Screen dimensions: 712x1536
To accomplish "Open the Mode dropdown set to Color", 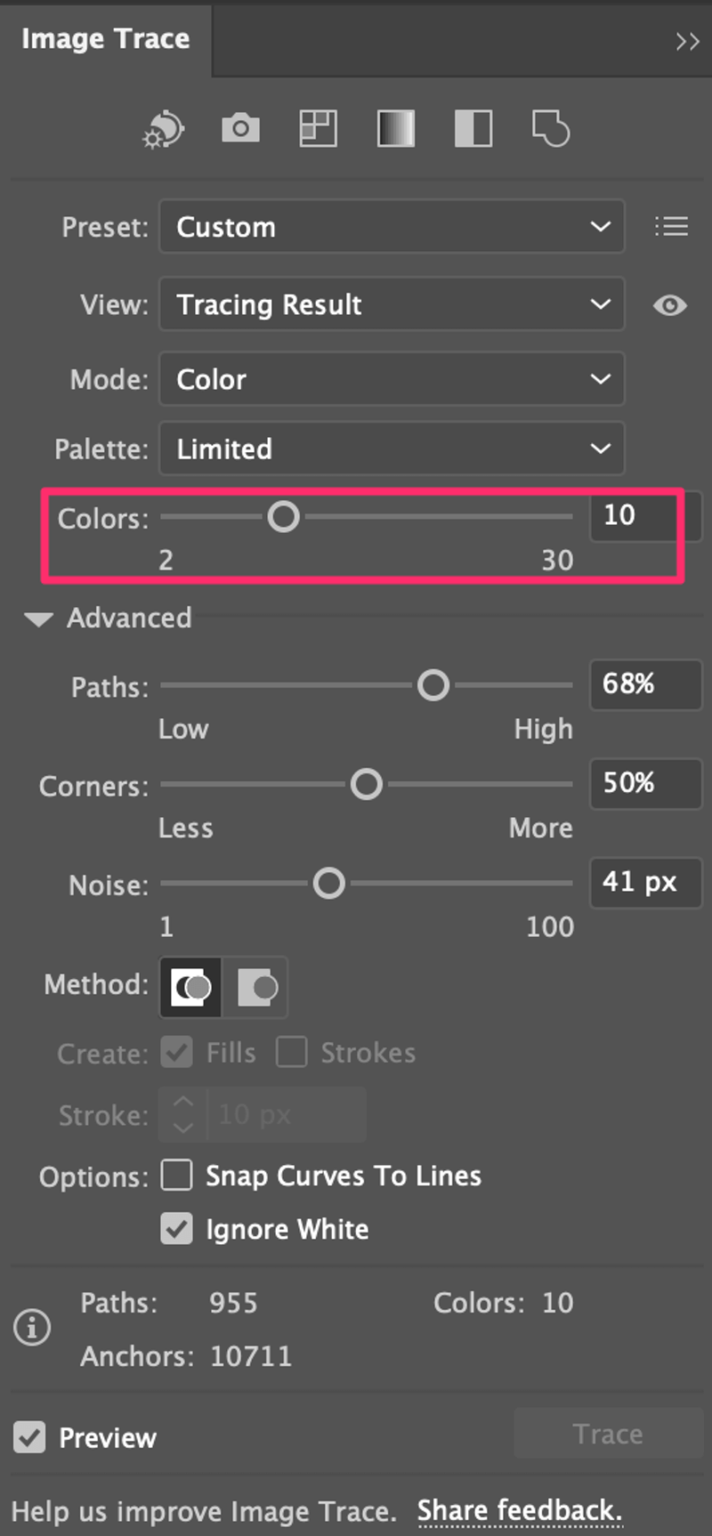I will pos(391,379).
